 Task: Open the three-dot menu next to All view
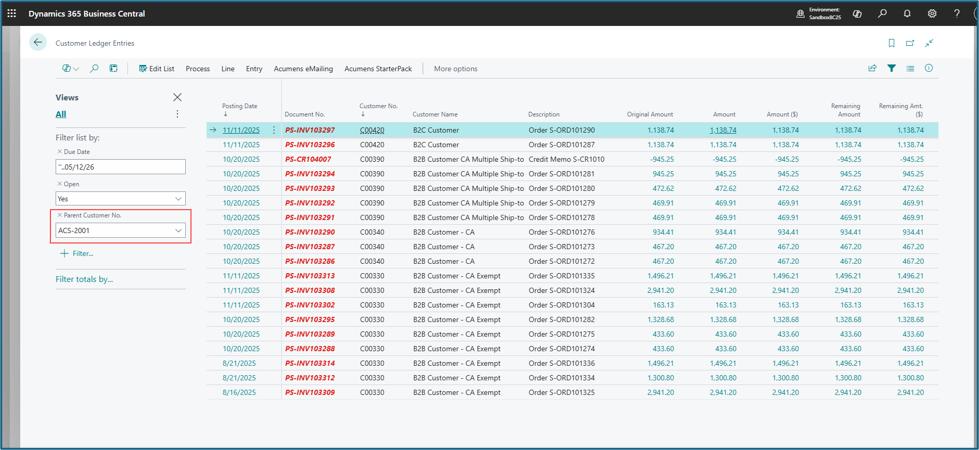177,114
